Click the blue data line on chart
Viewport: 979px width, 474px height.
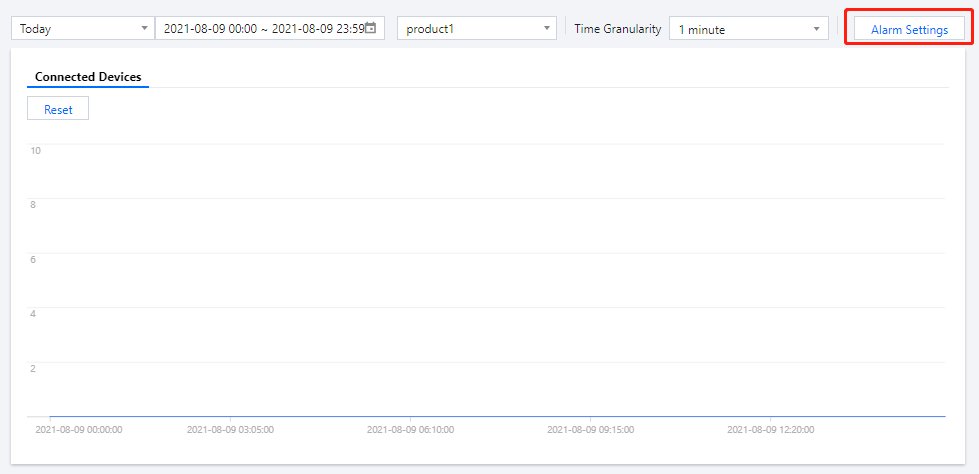click(x=500, y=416)
